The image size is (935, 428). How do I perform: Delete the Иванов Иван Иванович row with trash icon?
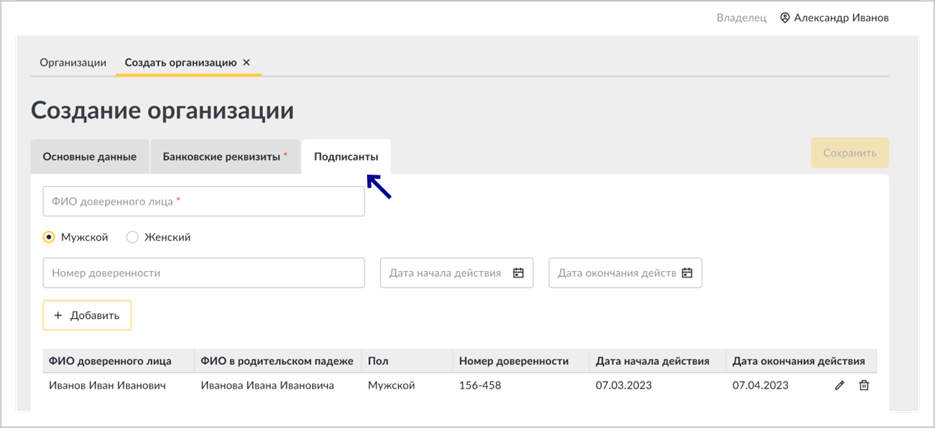tap(863, 386)
